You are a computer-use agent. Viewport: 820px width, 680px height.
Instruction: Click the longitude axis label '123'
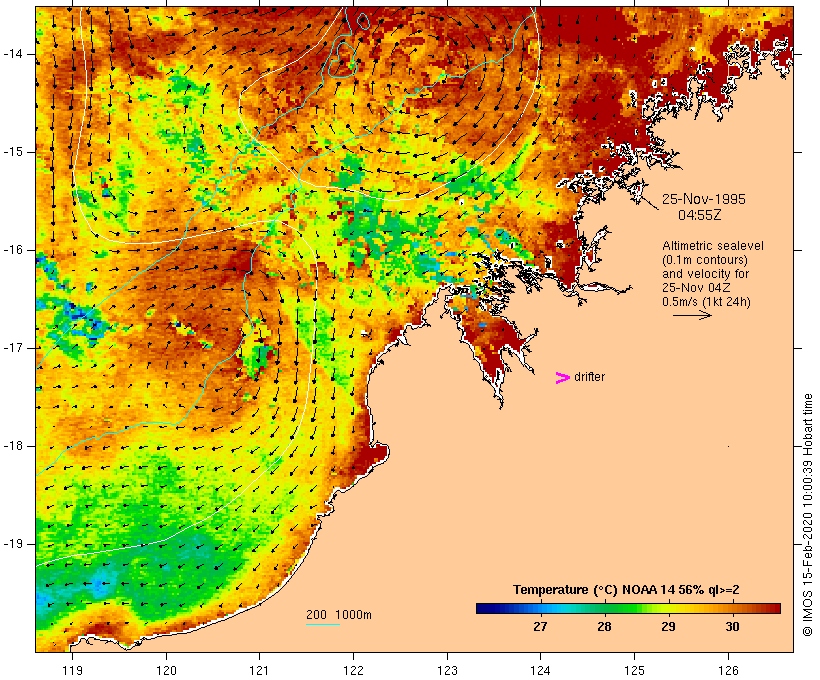[x=447, y=670]
